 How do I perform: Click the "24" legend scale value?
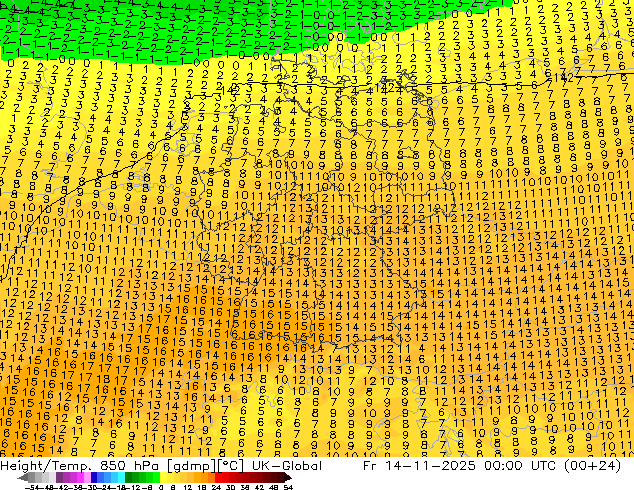[x=216, y=488]
